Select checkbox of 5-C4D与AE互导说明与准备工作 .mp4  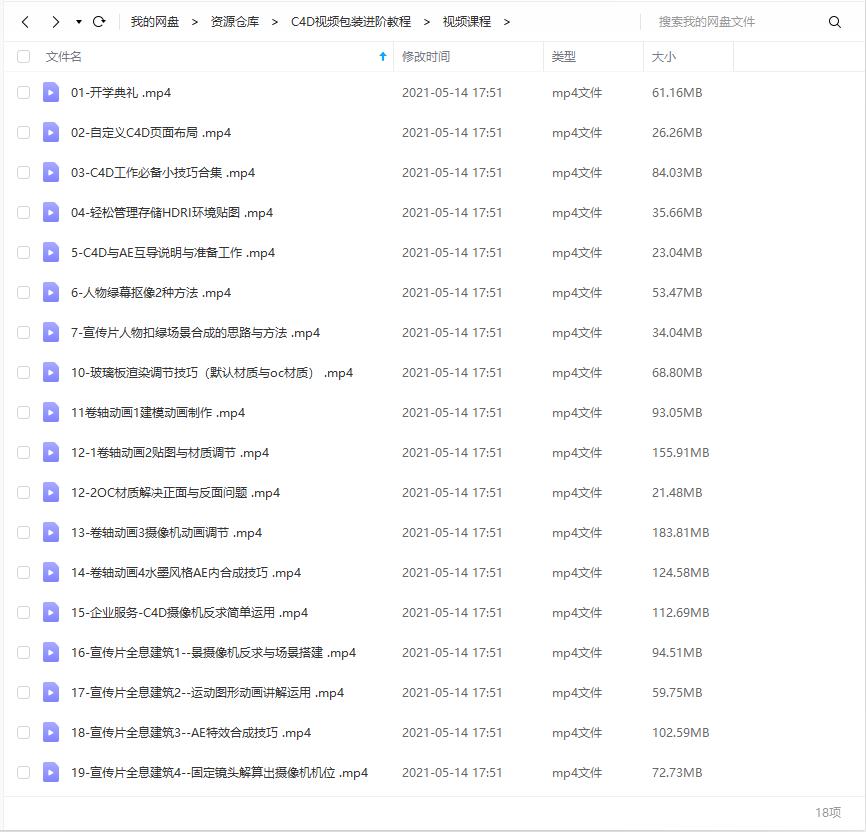point(23,252)
